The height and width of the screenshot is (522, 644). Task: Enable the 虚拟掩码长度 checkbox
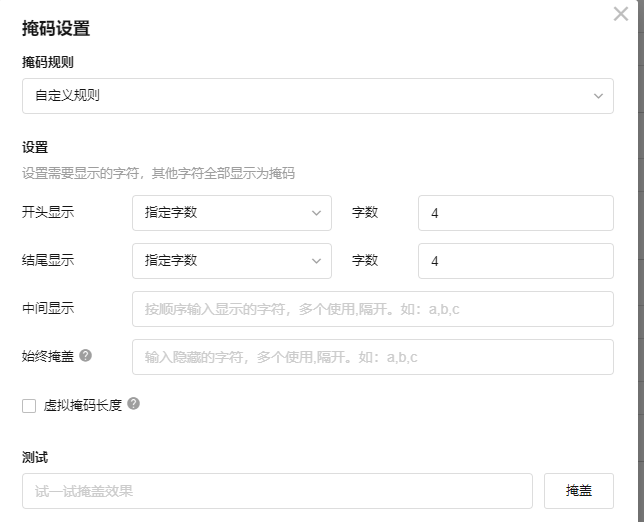pos(29,406)
